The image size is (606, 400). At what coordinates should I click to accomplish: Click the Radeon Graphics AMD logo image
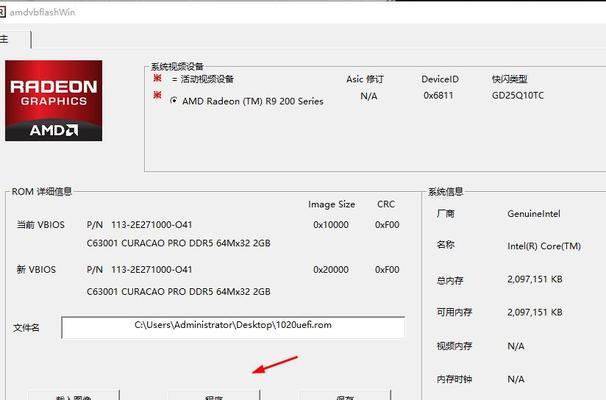pos(54,100)
